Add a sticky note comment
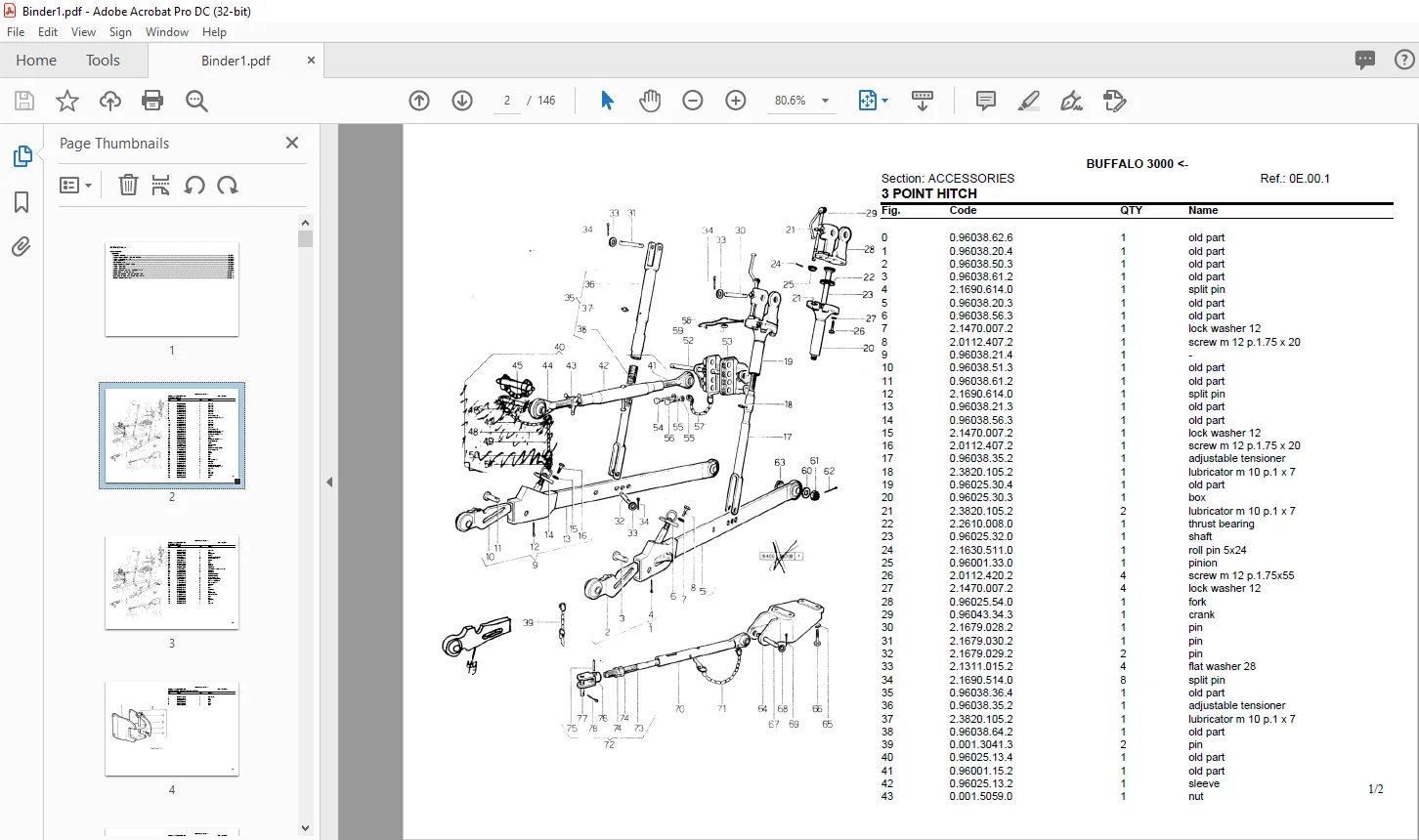The width and height of the screenshot is (1419, 840). (986, 101)
